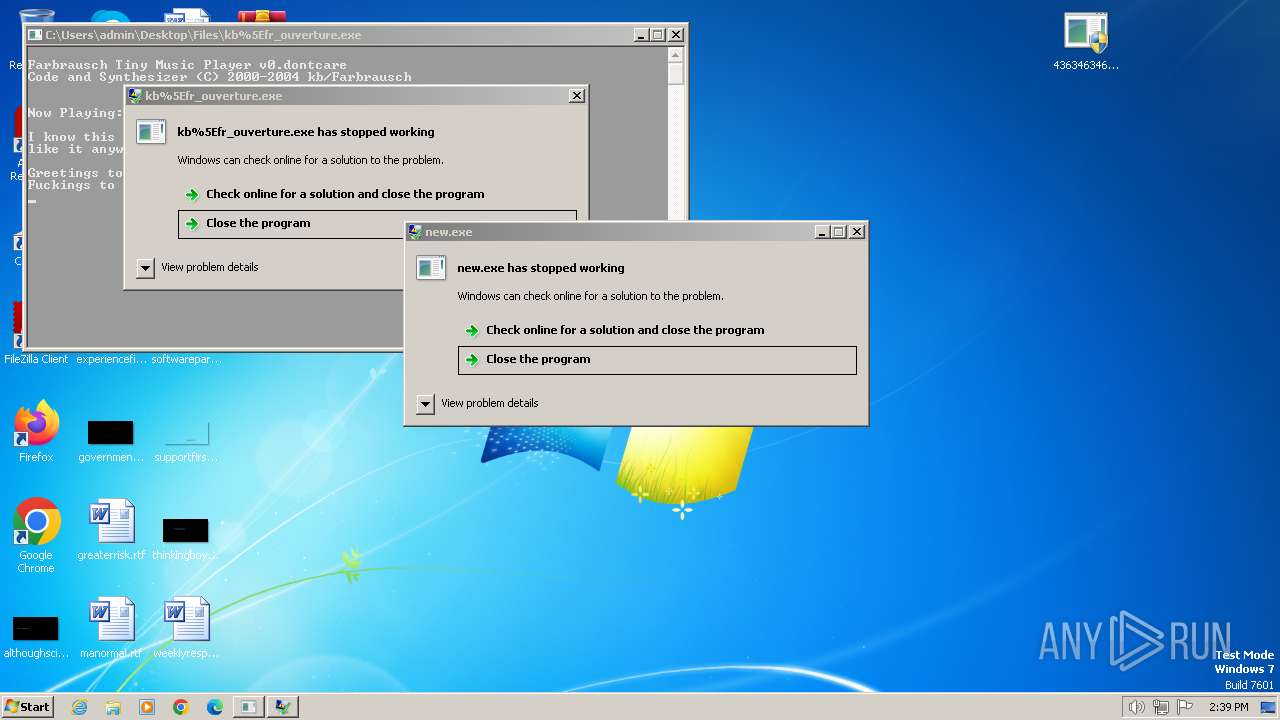This screenshot has height=720, width=1280.
Task: Open Action Center flag icon
Action: pos(1185,707)
